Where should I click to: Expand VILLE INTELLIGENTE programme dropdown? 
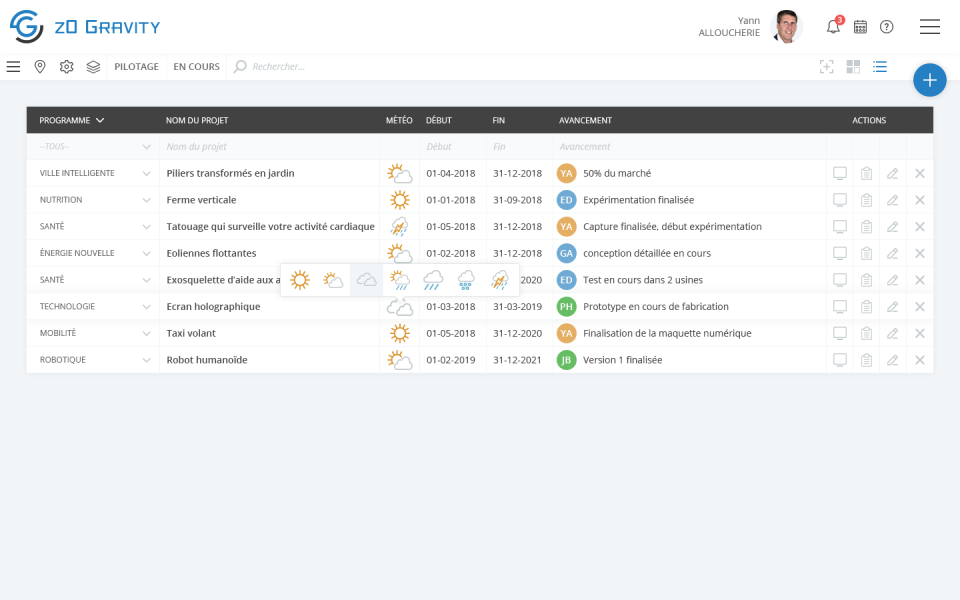coord(146,174)
